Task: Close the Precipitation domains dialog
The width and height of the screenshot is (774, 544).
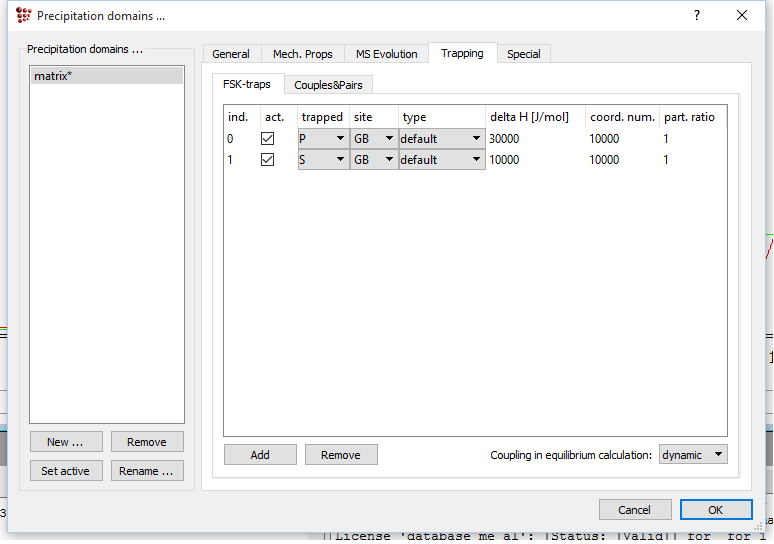Action: [x=742, y=15]
